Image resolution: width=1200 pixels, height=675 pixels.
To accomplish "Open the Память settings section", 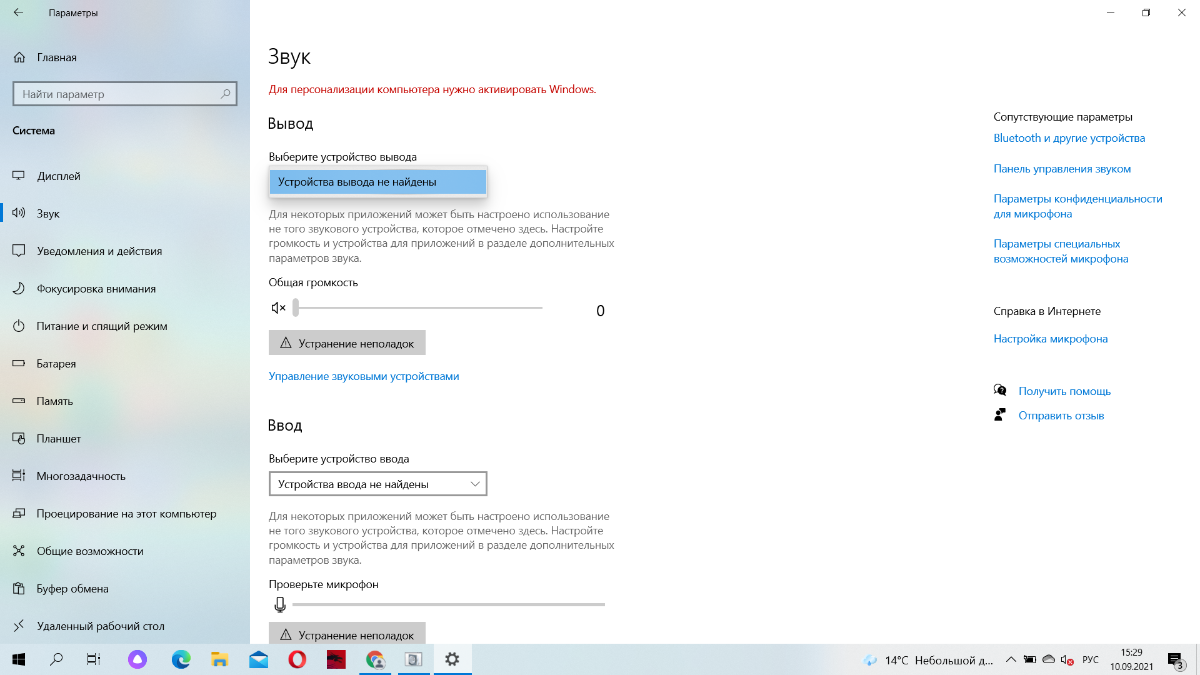I will tap(125, 401).
